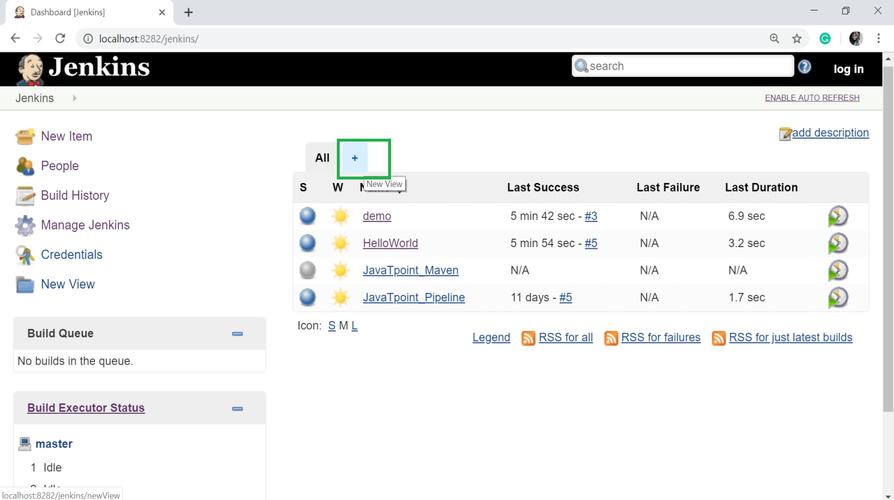Image resolution: width=894 pixels, height=500 pixels.
Task: Focus the Jenkins search box
Action: (682, 66)
